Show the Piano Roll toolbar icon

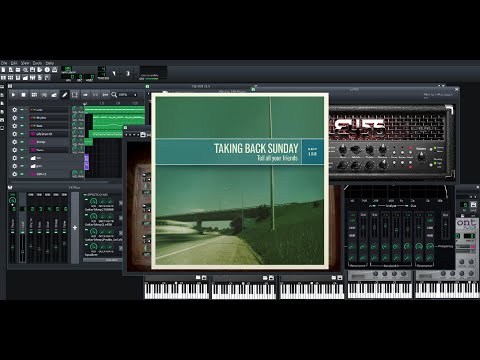18,78
